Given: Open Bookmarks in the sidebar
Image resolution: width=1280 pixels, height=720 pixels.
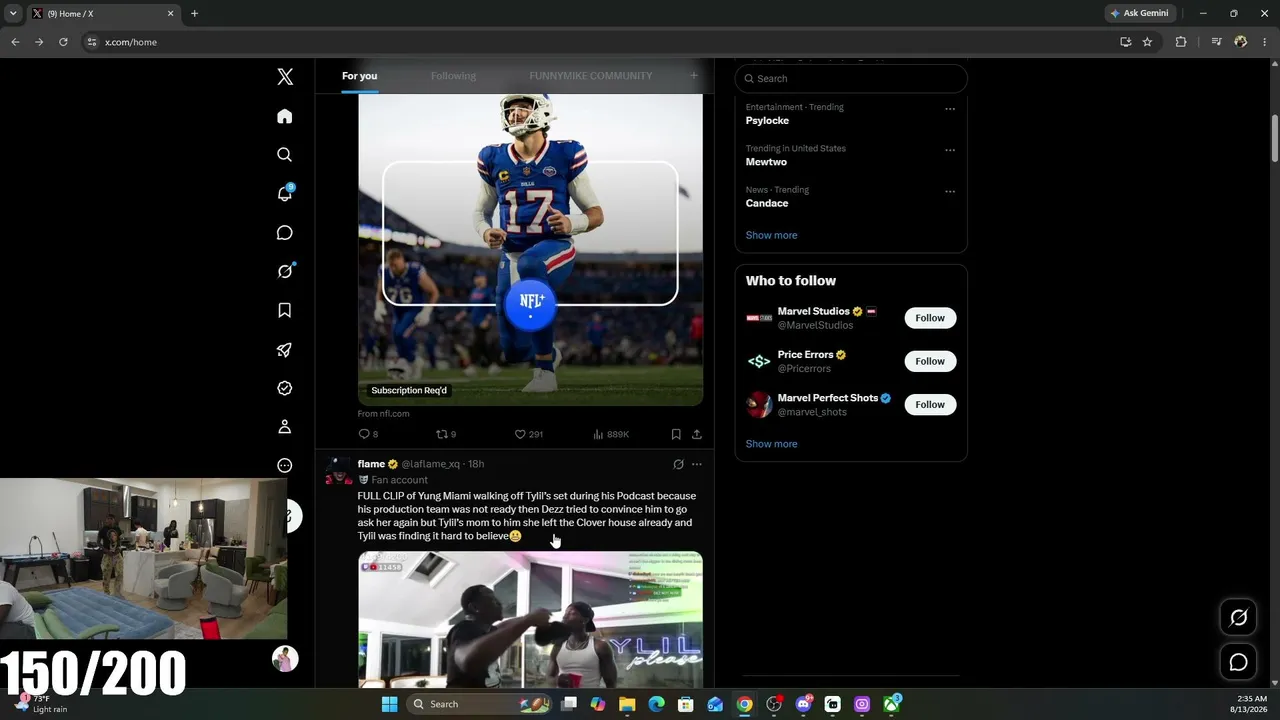Looking at the screenshot, I should tap(285, 311).
